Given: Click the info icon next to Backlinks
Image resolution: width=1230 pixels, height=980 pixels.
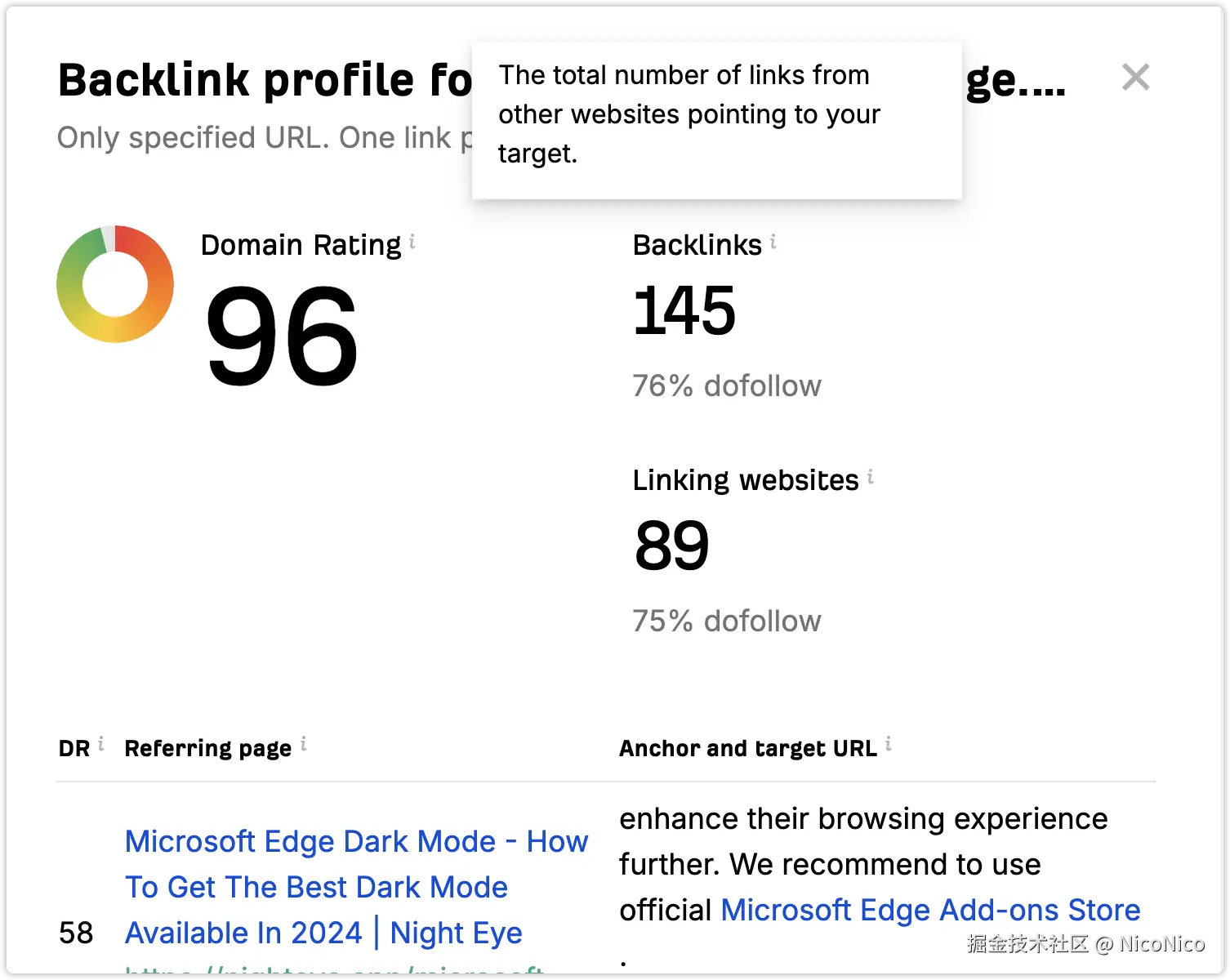Looking at the screenshot, I should [x=773, y=242].
